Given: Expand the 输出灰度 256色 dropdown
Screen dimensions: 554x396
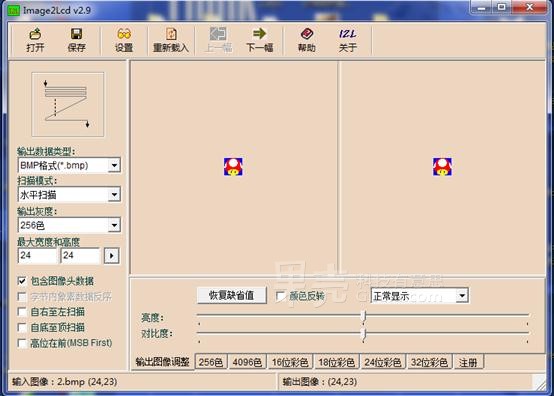Looking at the screenshot, I should (x=114, y=225).
